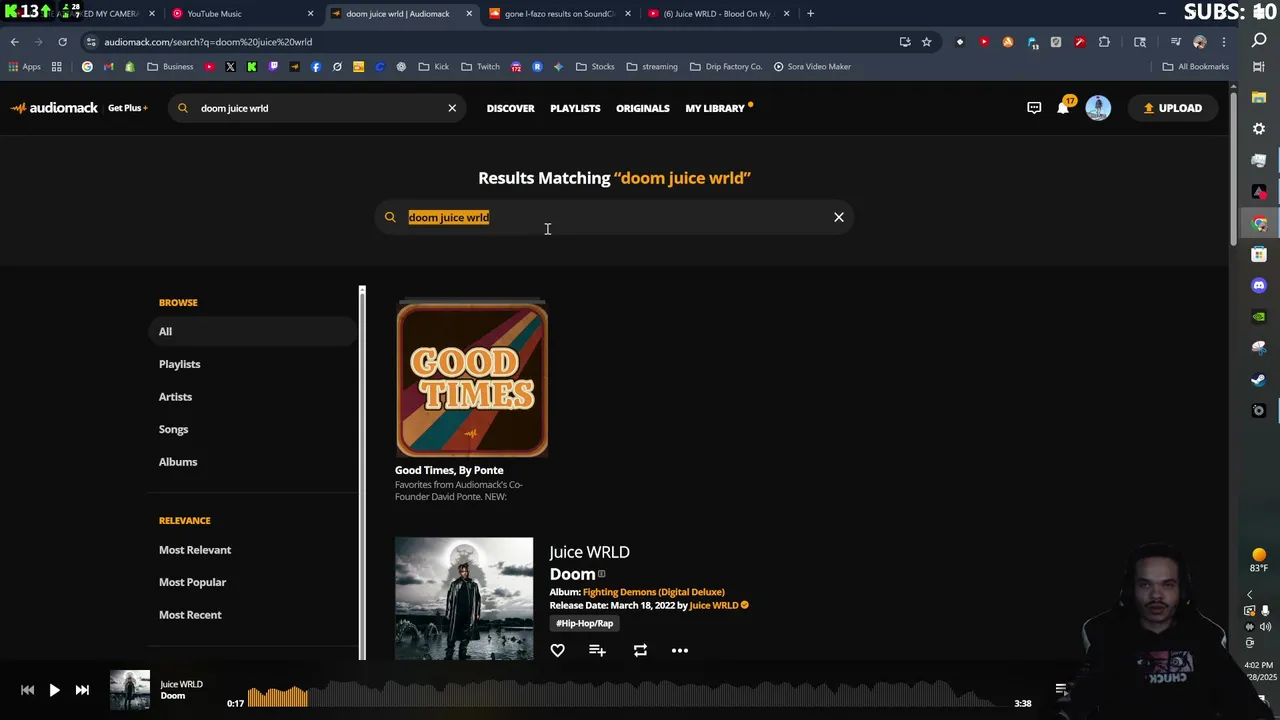This screenshot has height=720, width=1280.
Task: Sort by Most Popular
Action: [x=192, y=582]
